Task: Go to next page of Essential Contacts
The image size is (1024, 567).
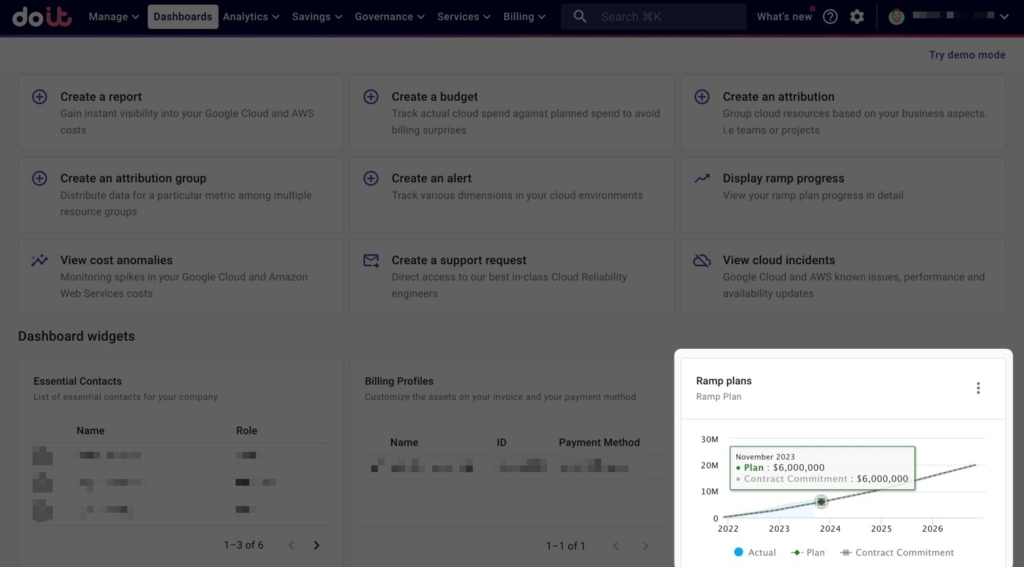Action: point(317,545)
